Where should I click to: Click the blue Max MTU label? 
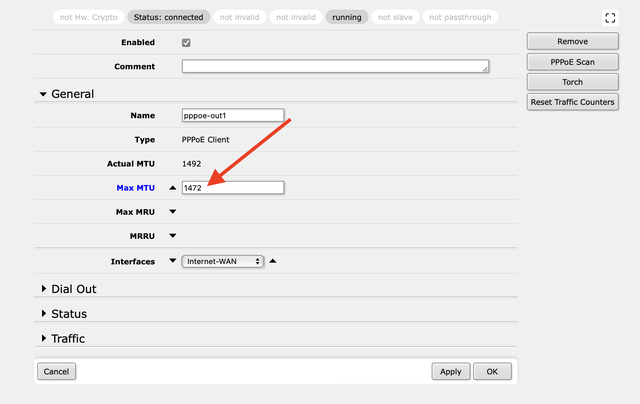[136, 188]
